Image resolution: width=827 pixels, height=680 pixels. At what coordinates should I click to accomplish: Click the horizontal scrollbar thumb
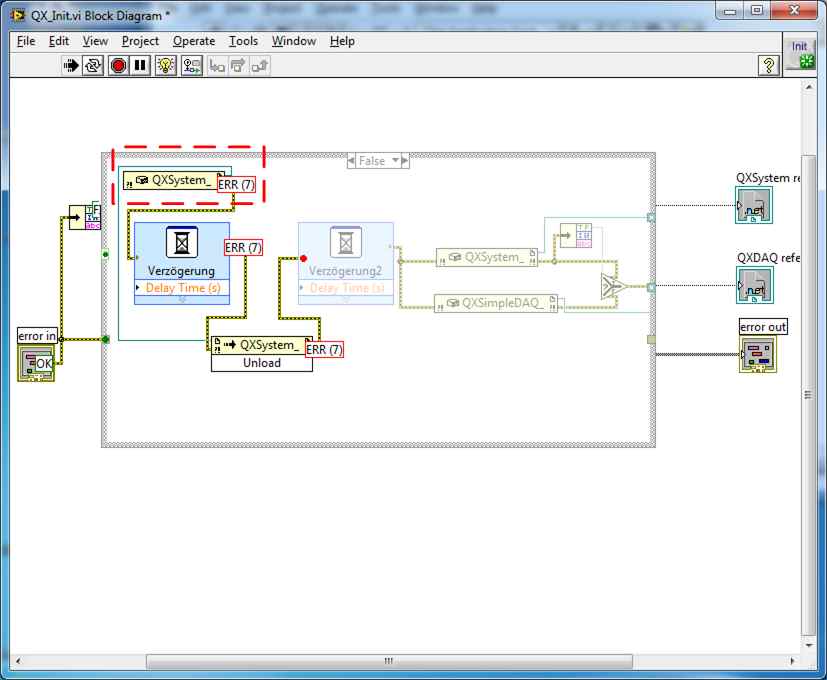coord(389,660)
